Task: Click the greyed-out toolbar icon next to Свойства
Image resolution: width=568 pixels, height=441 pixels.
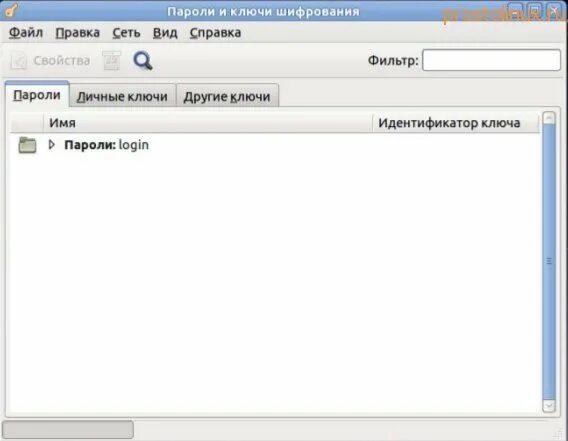Action: point(111,61)
